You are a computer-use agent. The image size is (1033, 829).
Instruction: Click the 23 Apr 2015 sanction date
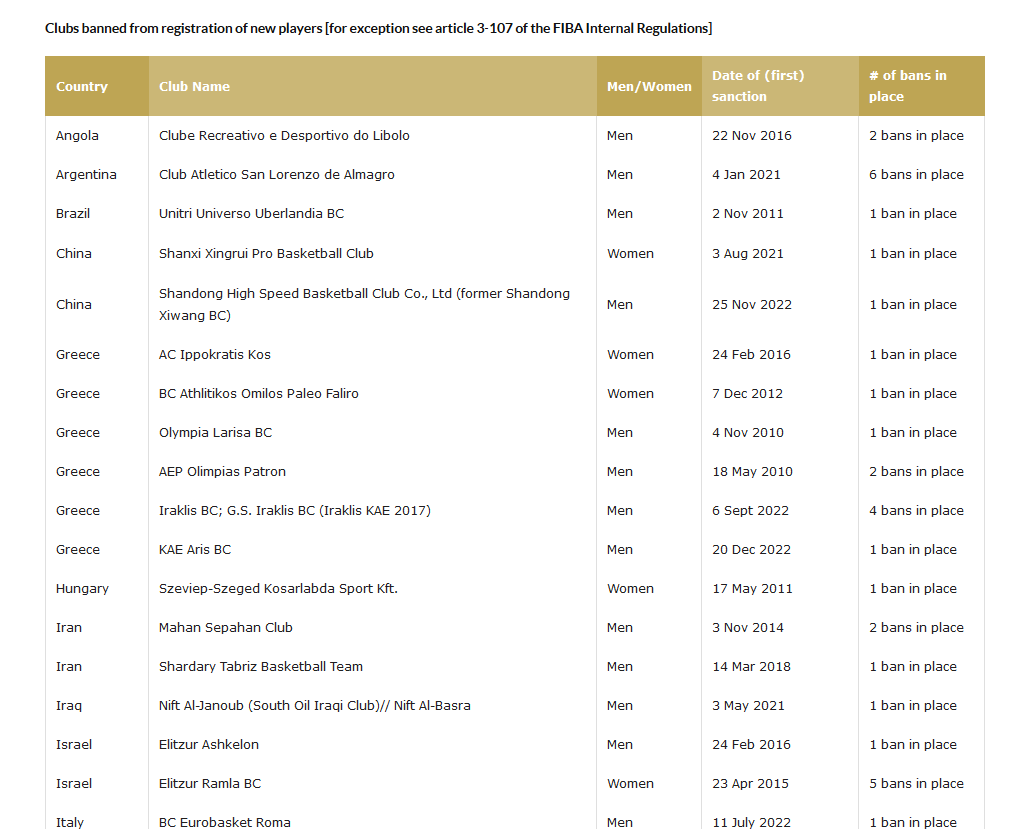[750, 784]
